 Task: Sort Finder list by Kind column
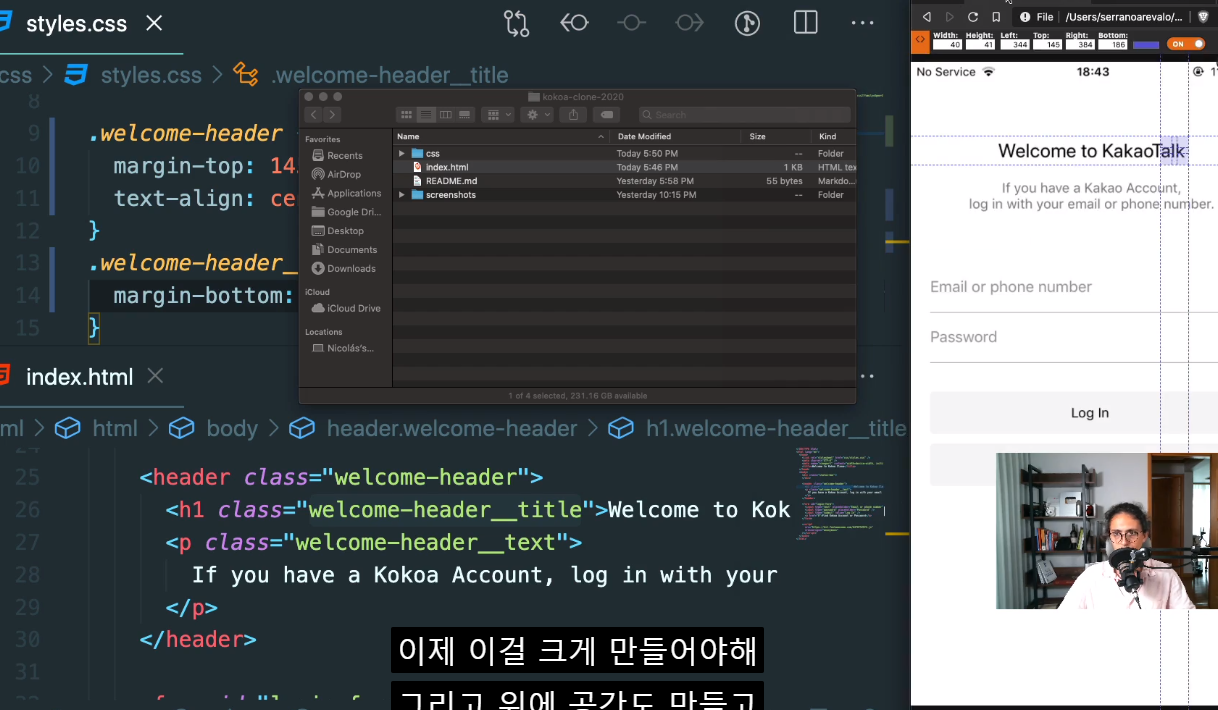(x=834, y=136)
